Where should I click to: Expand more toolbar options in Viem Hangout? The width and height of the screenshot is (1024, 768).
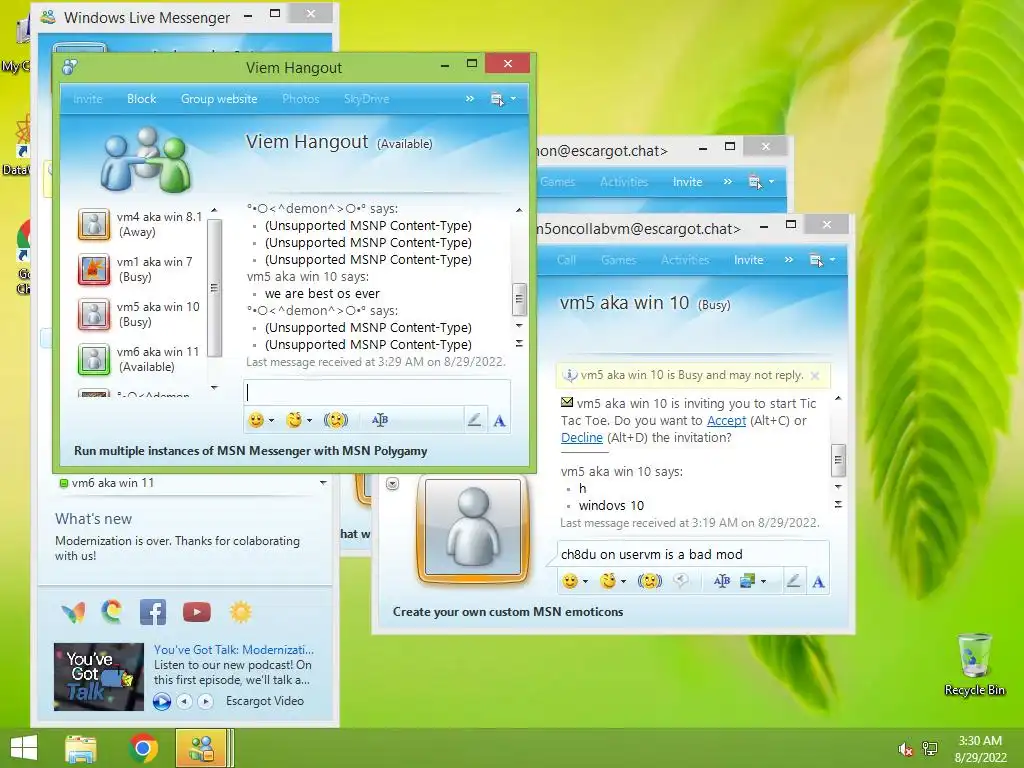click(x=470, y=99)
